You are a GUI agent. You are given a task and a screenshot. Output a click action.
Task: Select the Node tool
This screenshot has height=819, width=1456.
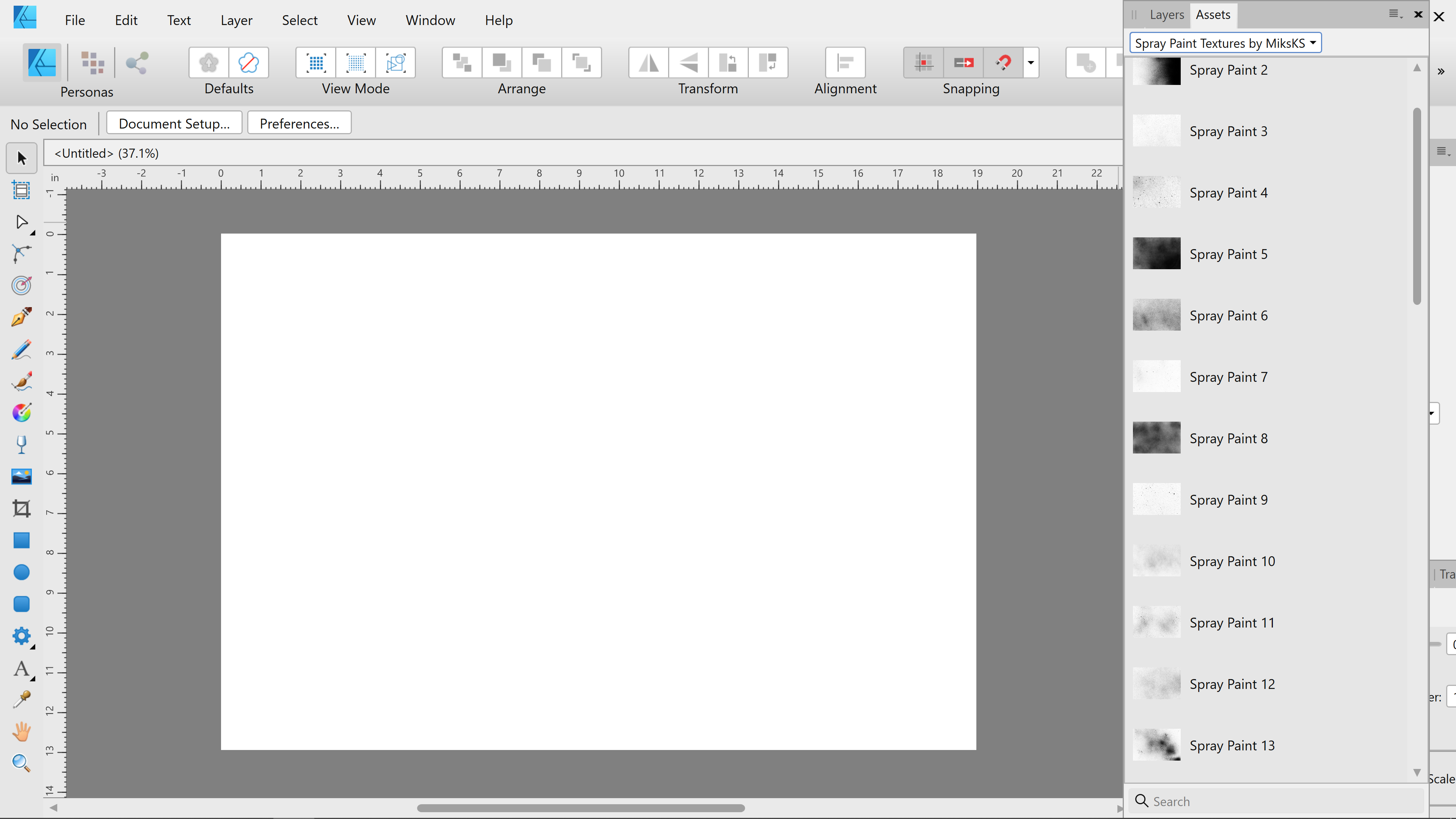pyautogui.click(x=22, y=222)
